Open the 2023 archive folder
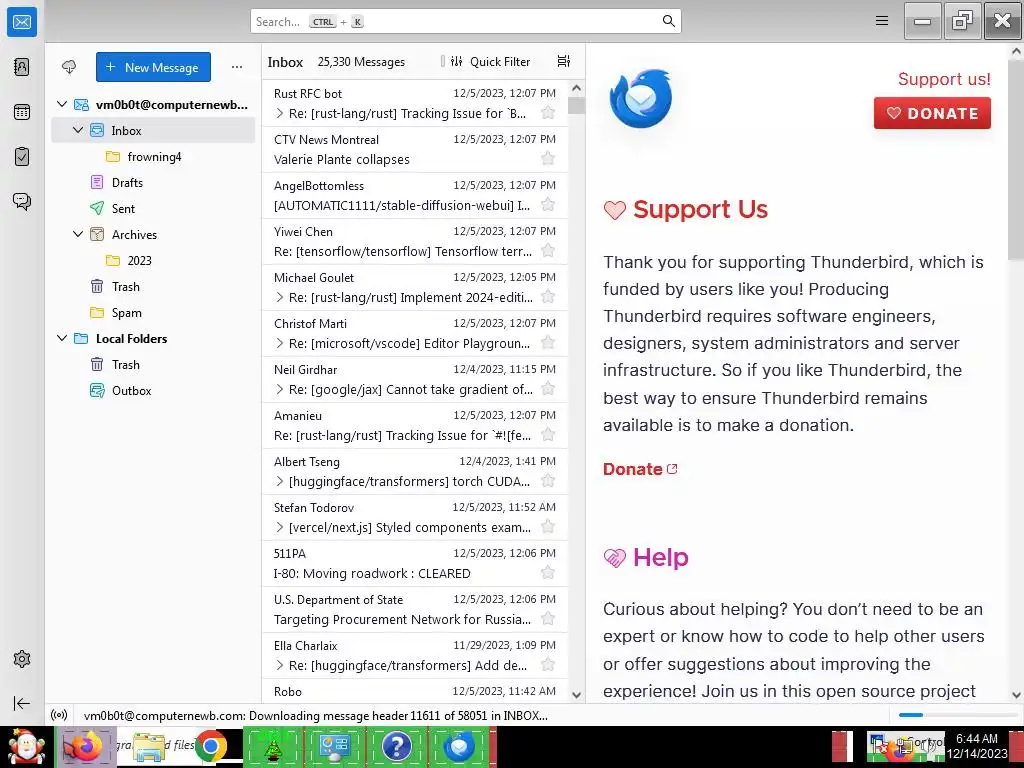 (x=153, y=261)
